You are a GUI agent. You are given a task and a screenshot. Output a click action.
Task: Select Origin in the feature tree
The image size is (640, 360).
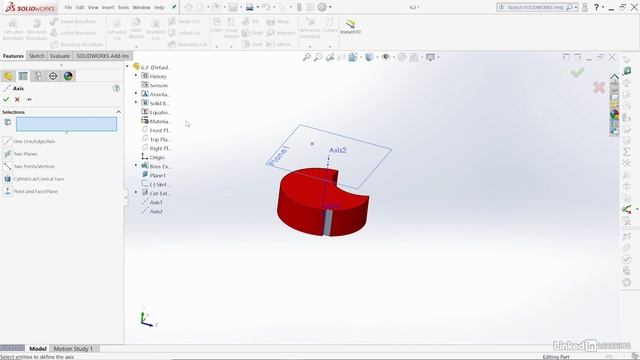click(153, 157)
